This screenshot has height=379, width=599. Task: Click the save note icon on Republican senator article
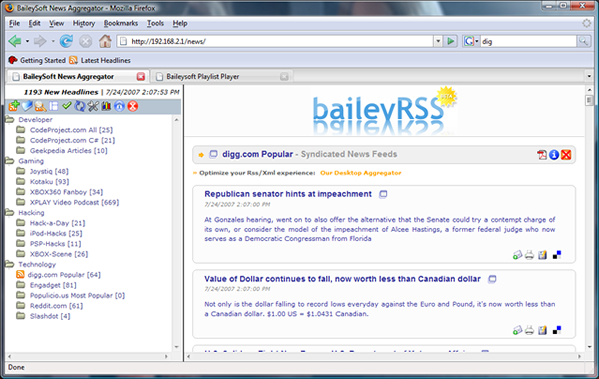click(542, 255)
